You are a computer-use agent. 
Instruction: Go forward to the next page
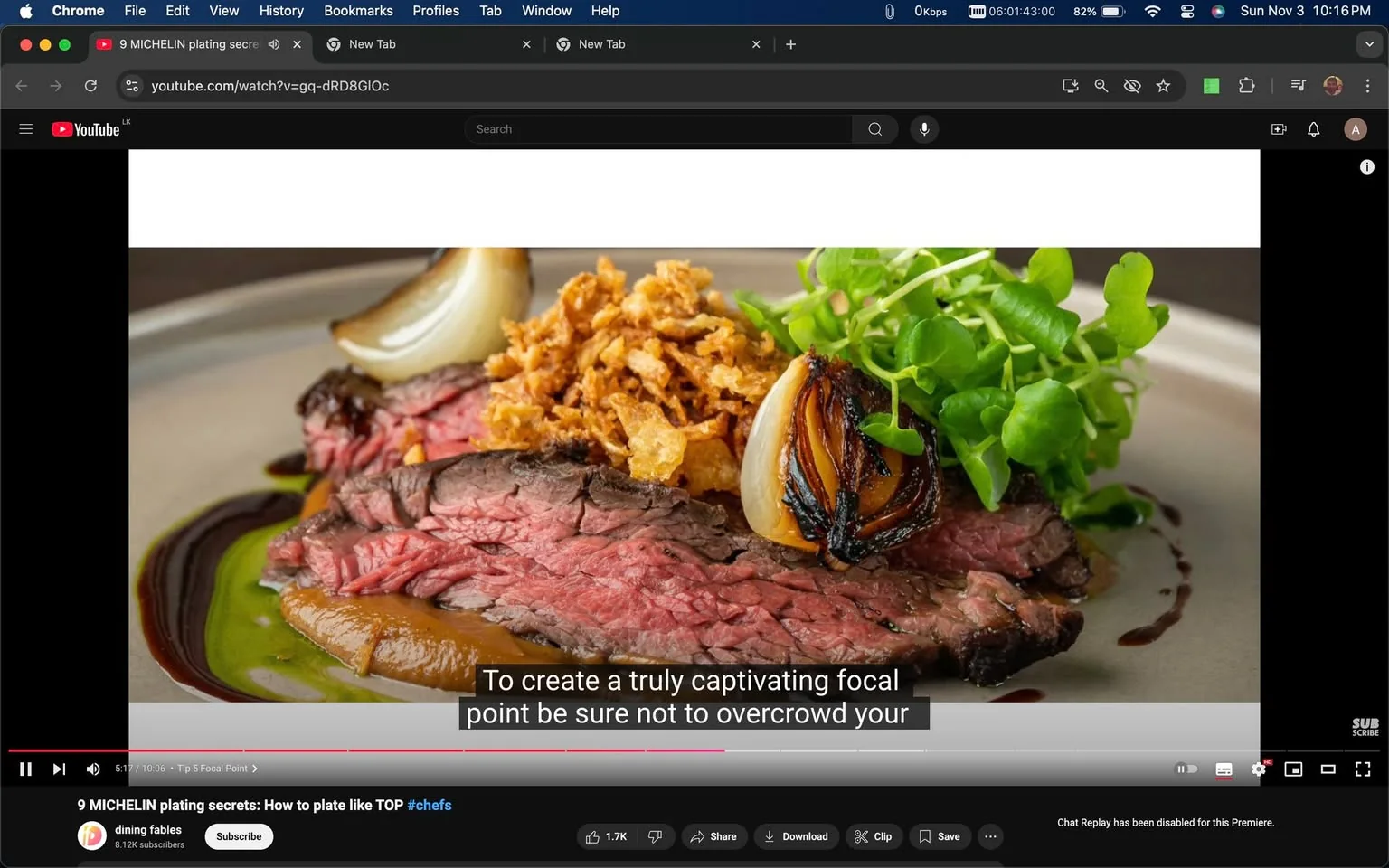point(56,86)
